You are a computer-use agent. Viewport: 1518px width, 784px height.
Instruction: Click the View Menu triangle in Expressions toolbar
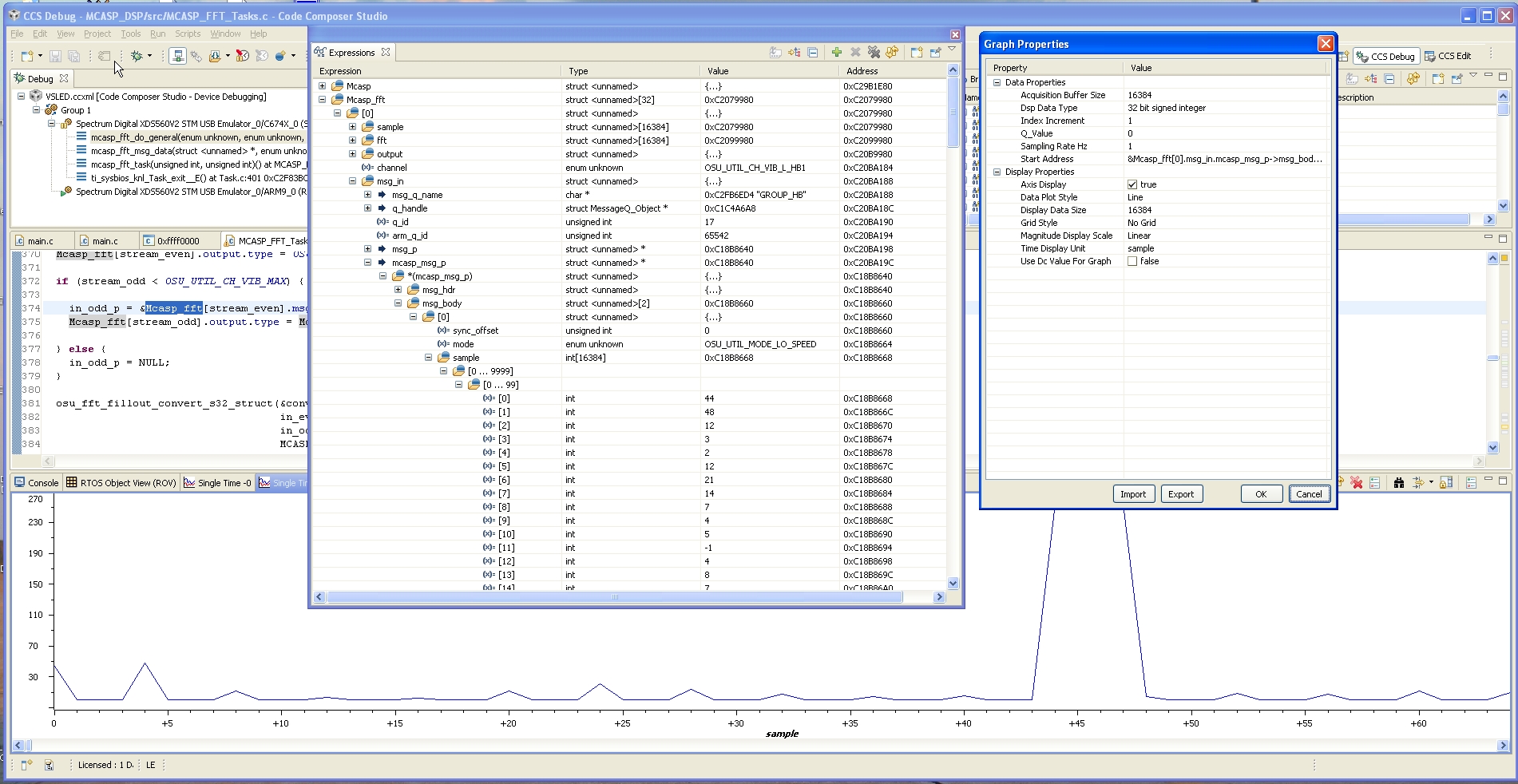(x=952, y=49)
